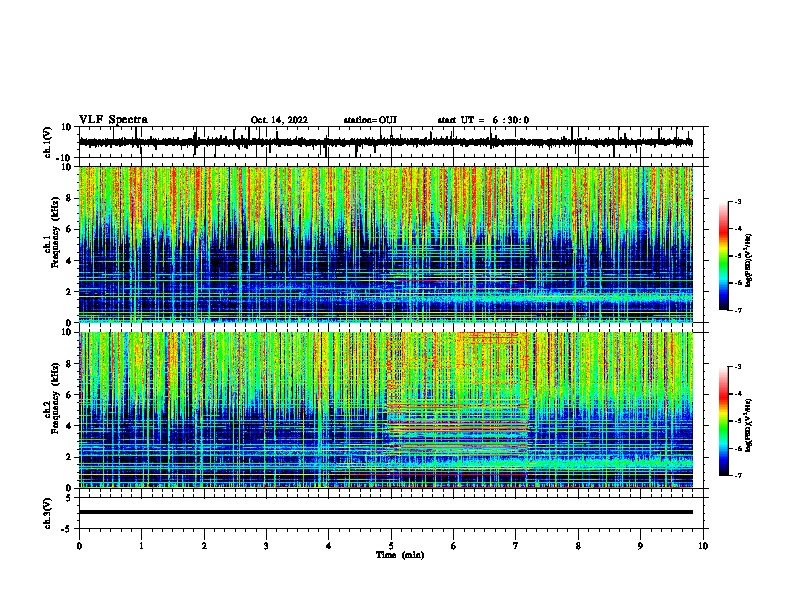Select the date text "Oct. 14, 2022"
Screen dimensions: 792x612
279,120
